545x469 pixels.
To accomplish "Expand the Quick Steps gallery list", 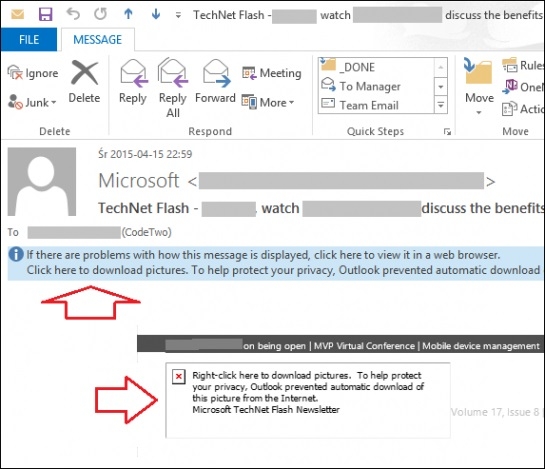I will click(441, 105).
